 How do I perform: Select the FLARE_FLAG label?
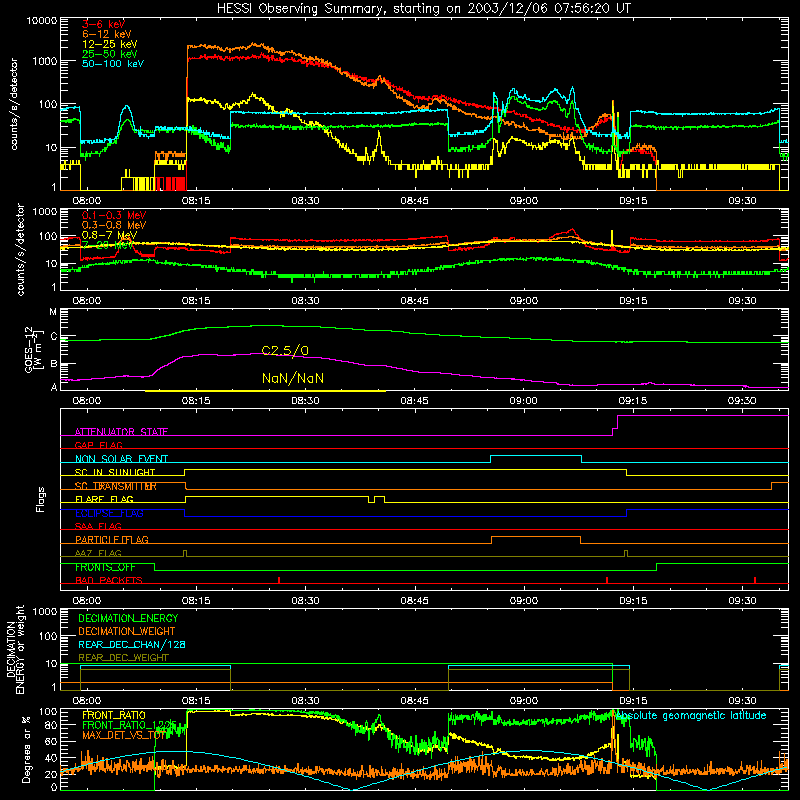coord(104,499)
